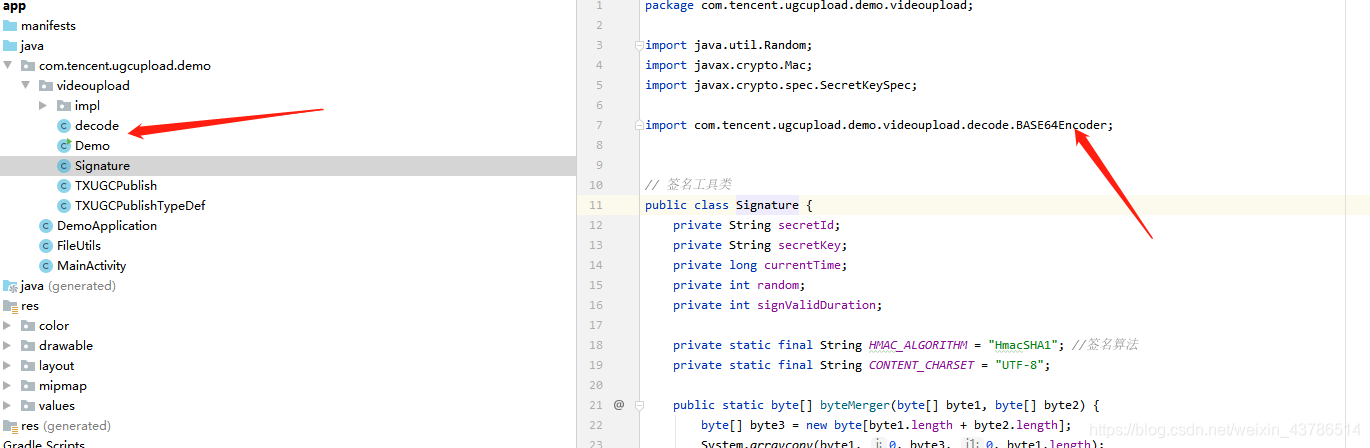The width and height of the screenshot is (1370, 448).
Task: Select the color resource folder icon
Action: click(28, 326)
